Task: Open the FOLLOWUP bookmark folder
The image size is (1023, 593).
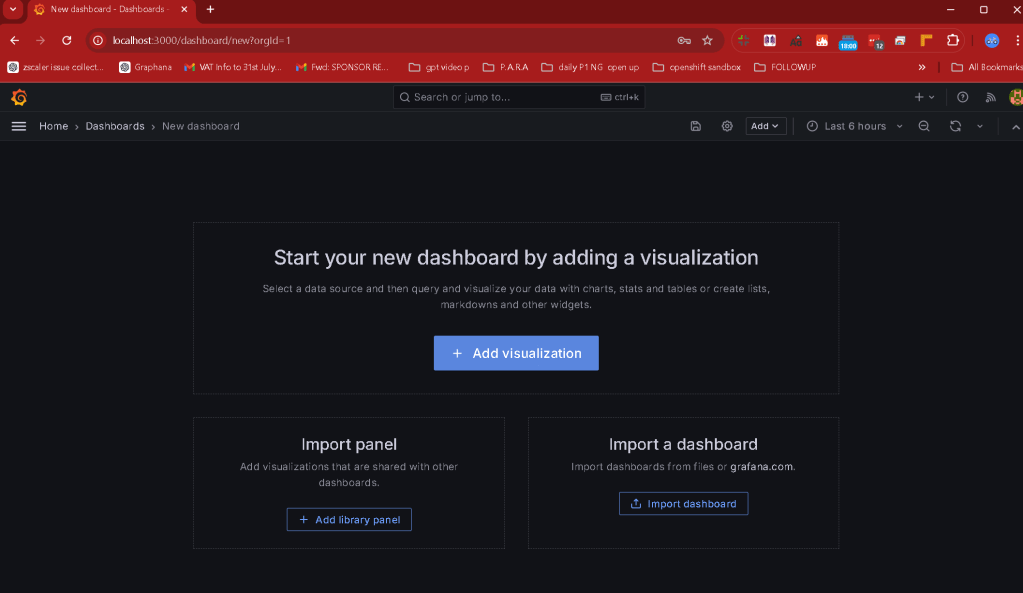Action: [785, 67]
